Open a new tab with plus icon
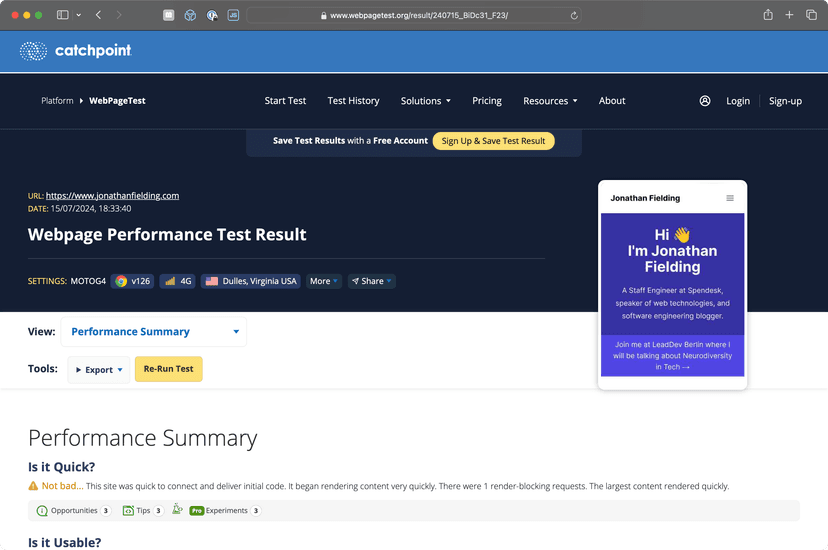The height and width of the screenshot is (550, 828). click(789, 15)
